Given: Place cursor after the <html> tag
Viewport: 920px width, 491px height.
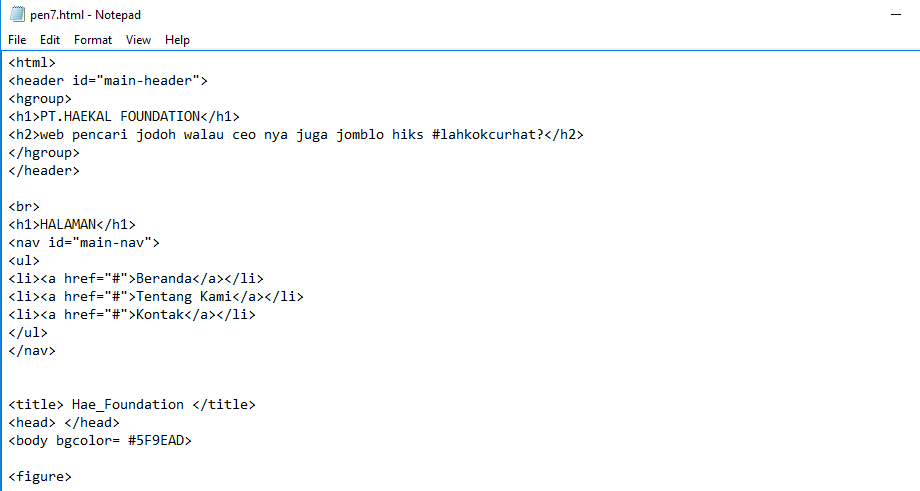Looking at the screenshot, I should pyautogui.click(x=56, y=63).
